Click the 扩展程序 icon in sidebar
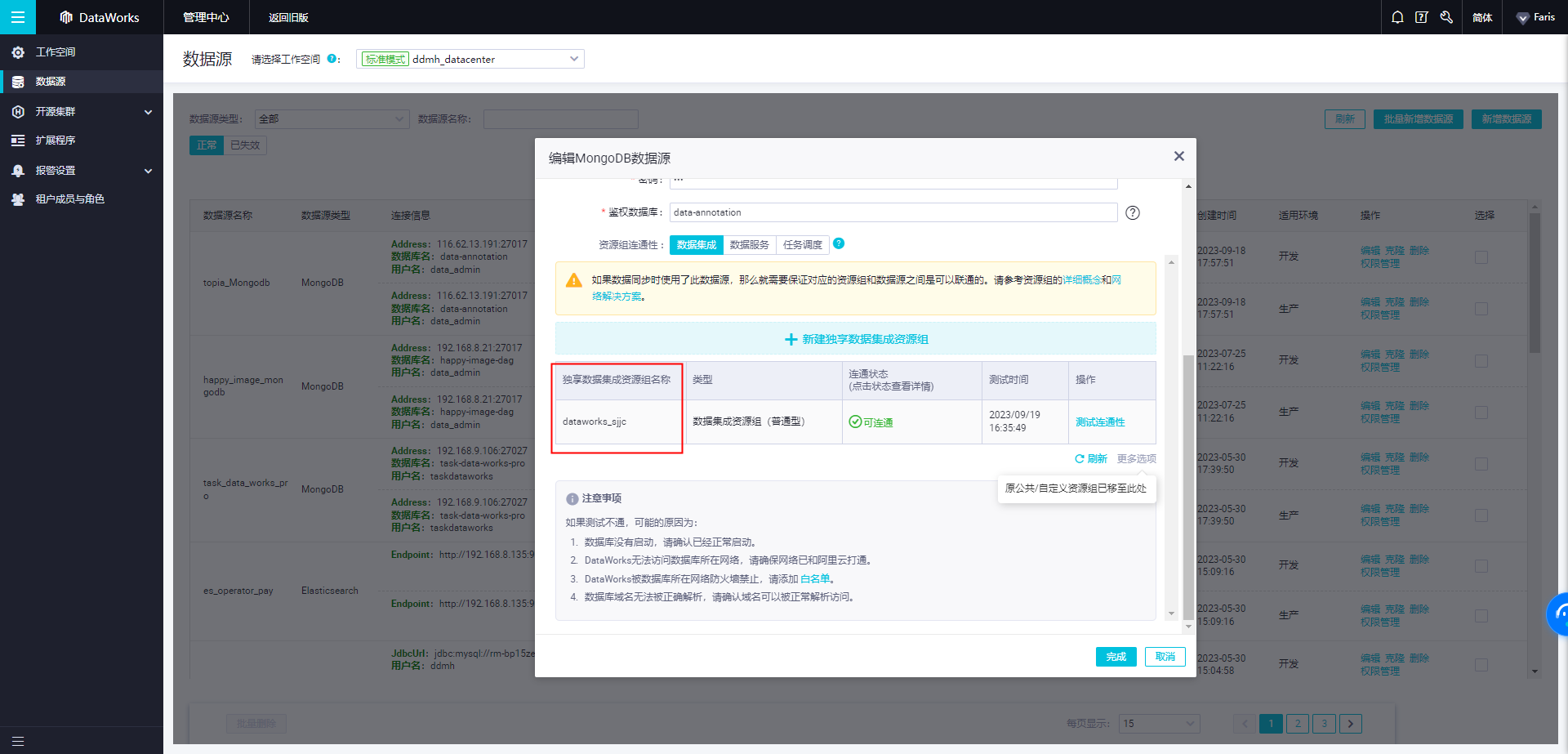 [18, 141]
